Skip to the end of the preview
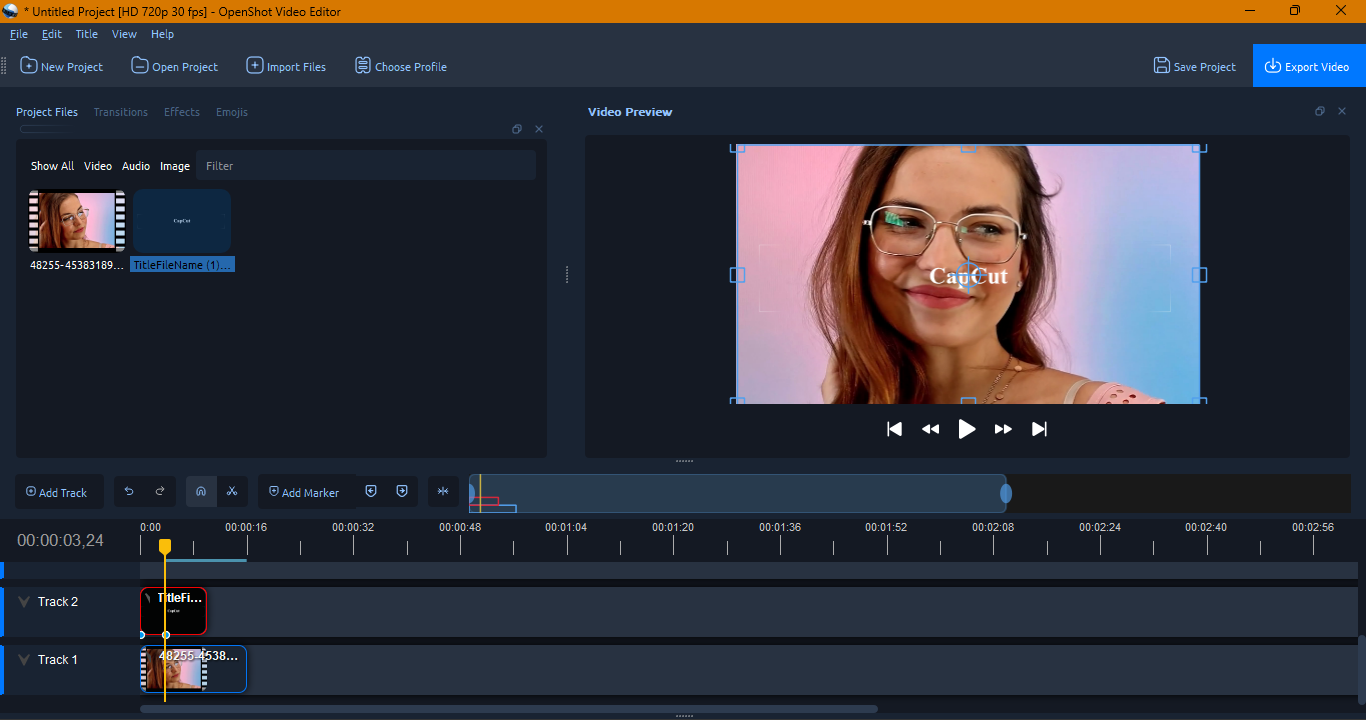 1039,428
